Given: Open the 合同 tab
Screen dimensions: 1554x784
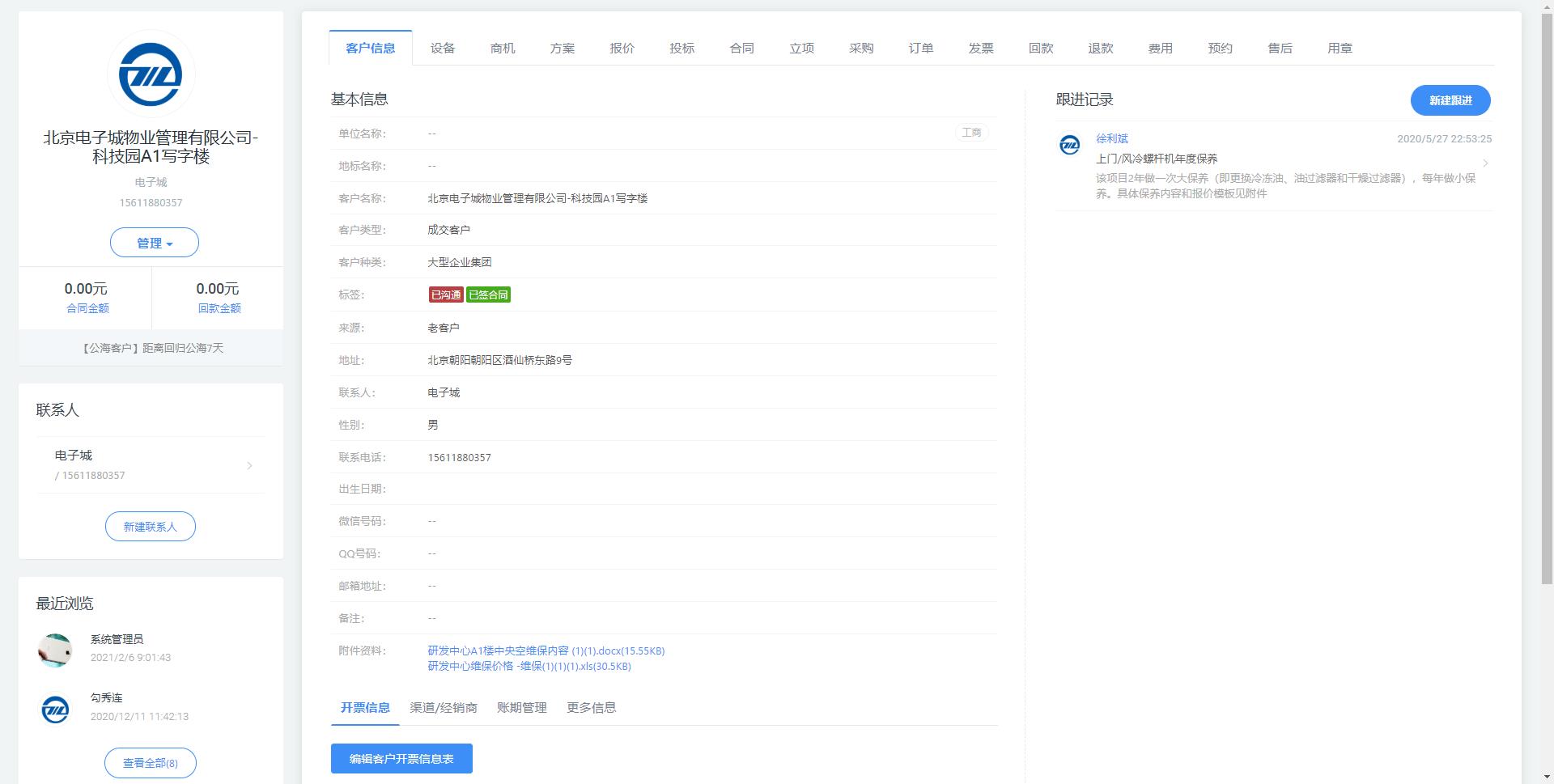Looking at the screenshot, I should point(741,49).
